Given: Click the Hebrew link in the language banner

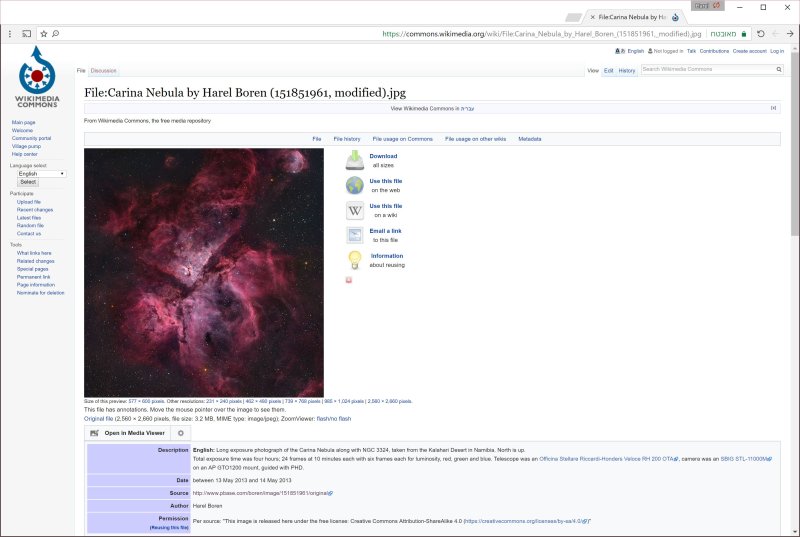Looking at the screenshot, I should tap(467, 108).
